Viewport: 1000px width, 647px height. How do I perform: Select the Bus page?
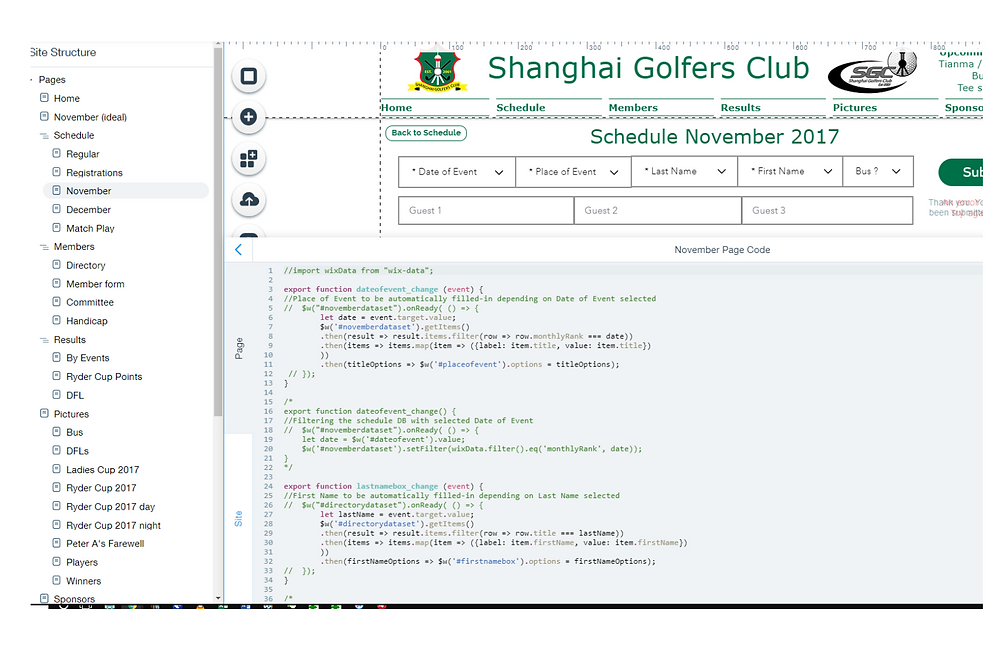74,433
